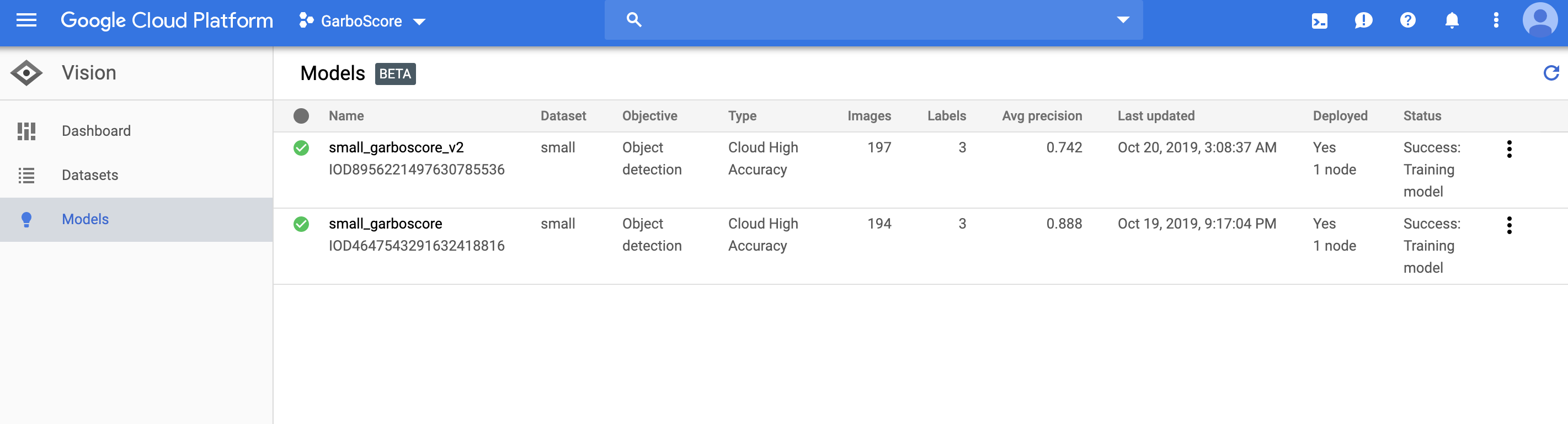Toggle selection for small_garboscore_v2 row
This screenshot has height=424, width=1568.
301,148
